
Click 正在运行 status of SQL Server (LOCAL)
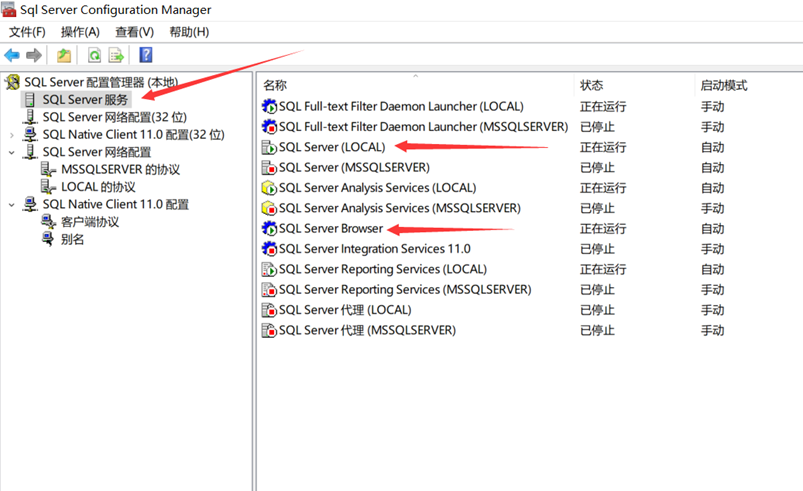[x=603, y=147]
